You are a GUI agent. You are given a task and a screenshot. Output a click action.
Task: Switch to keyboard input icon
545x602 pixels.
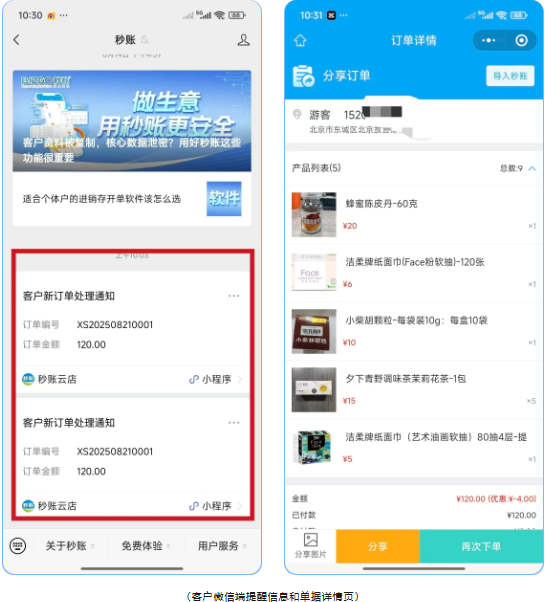pos(18,546)
